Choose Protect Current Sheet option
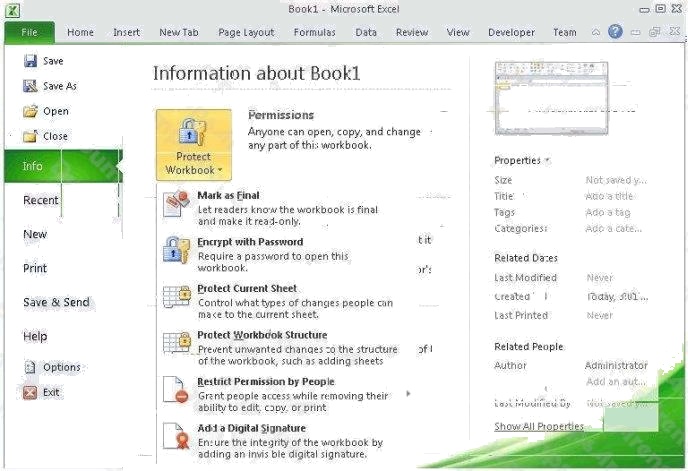Viewport: 688px width, 471px height. tap(281, 301)
